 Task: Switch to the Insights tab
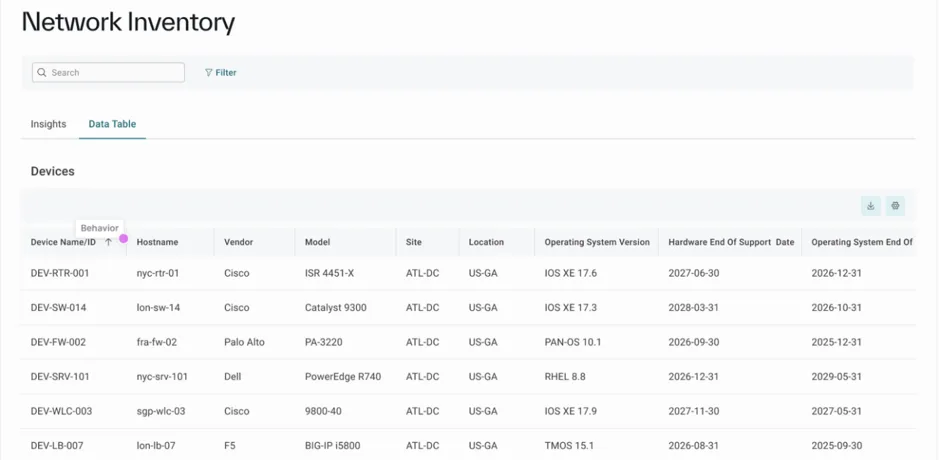coord(49,124)
